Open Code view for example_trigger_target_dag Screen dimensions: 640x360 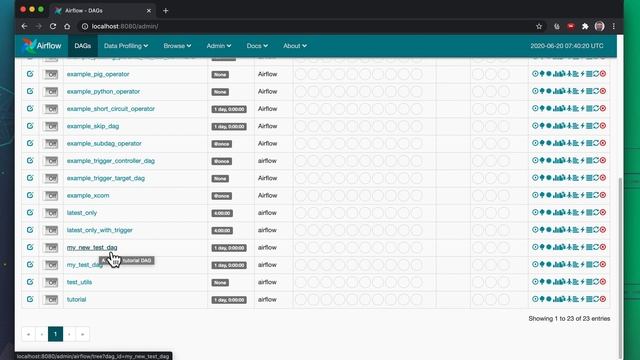[582, 178]
